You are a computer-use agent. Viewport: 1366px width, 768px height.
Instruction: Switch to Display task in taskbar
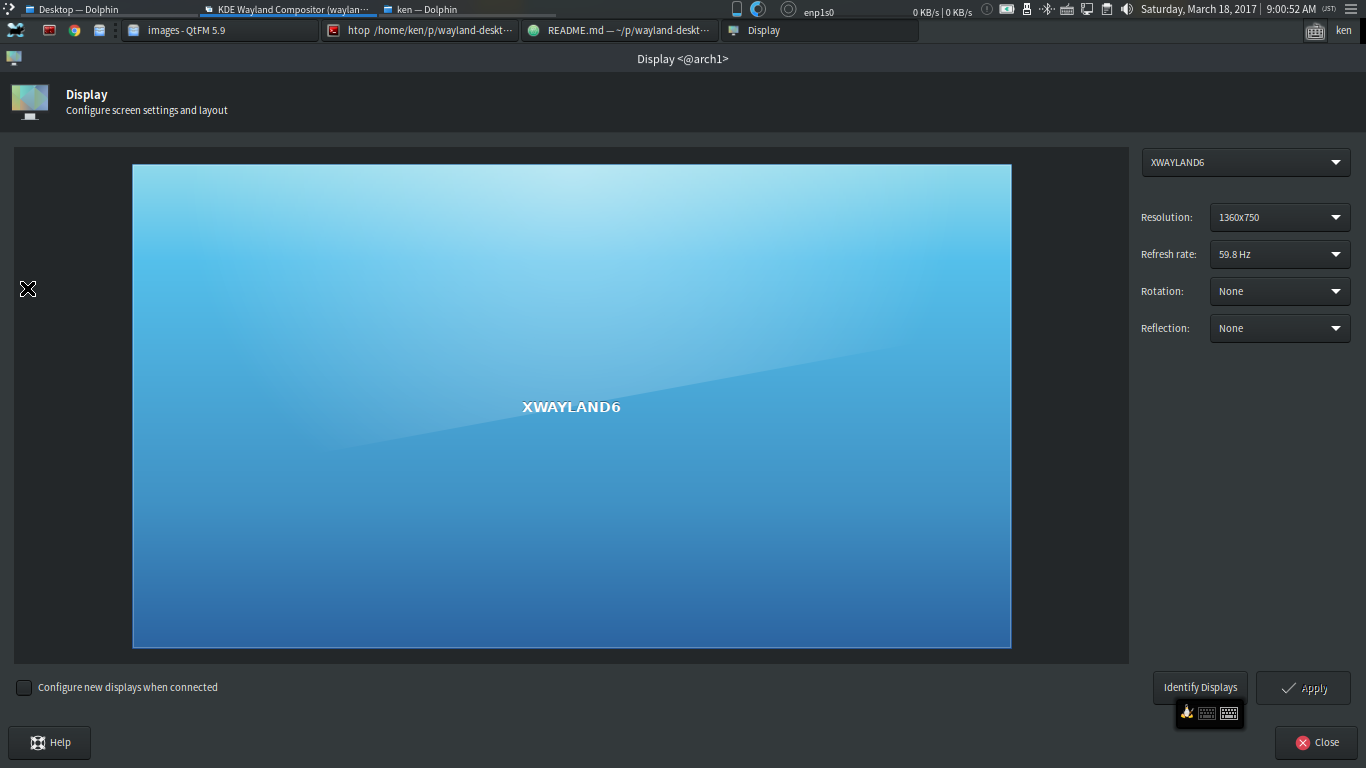coord(820,31)
